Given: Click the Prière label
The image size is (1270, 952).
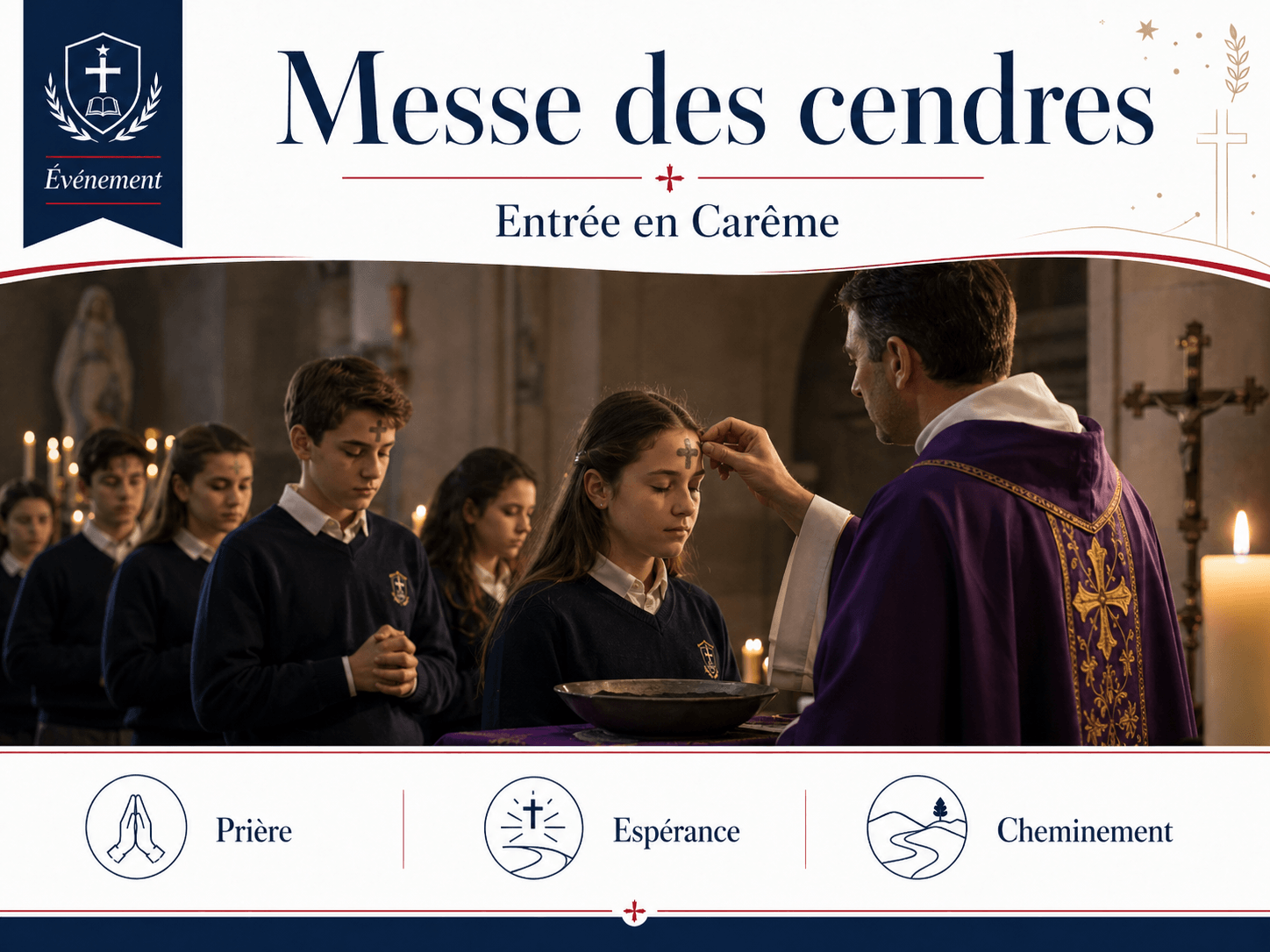Looking at the screenshot, I should click(x=254, y=830).
